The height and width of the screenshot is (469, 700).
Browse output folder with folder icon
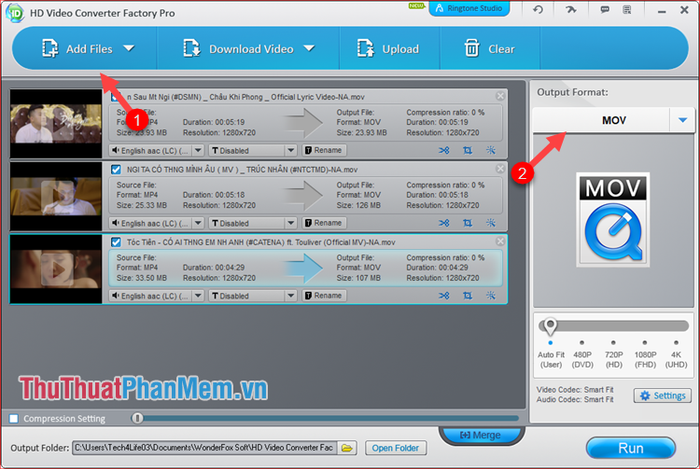pos(347,448)
